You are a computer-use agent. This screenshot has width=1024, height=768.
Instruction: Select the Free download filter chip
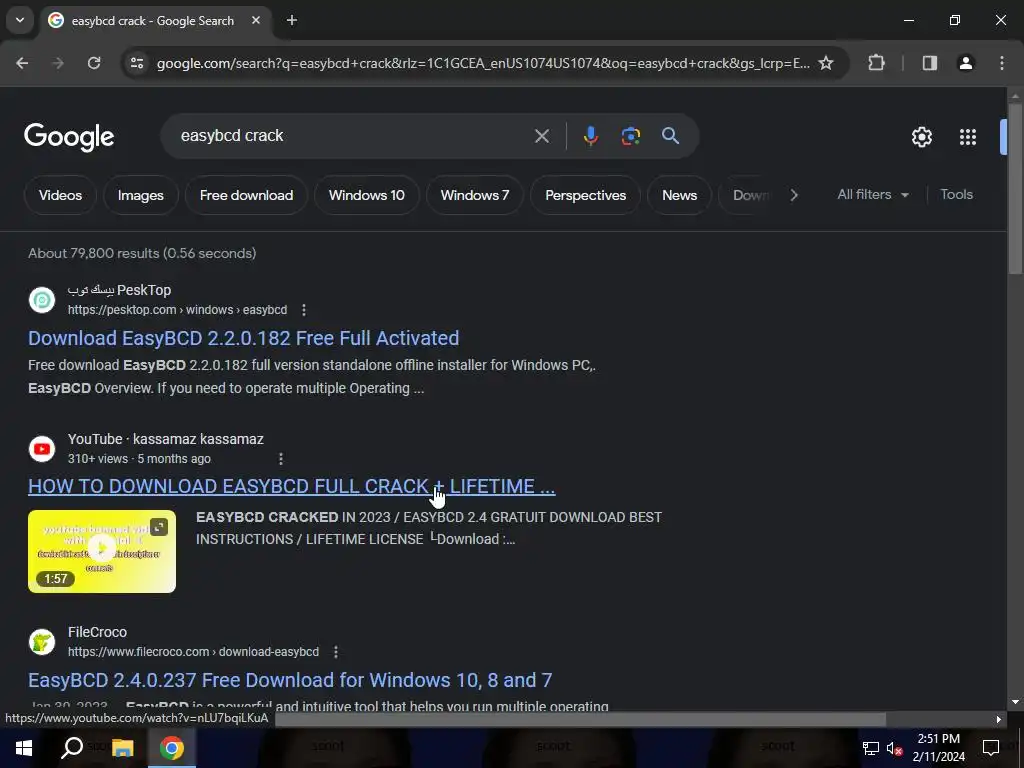click(x=246, y=195)
